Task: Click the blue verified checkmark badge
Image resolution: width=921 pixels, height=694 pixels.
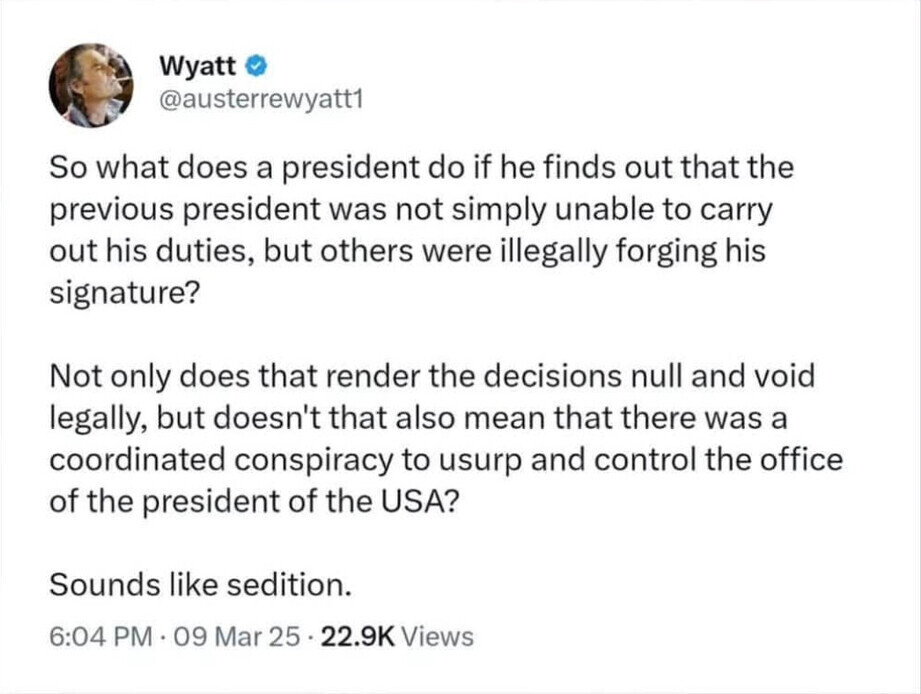Action: (255, 67)
